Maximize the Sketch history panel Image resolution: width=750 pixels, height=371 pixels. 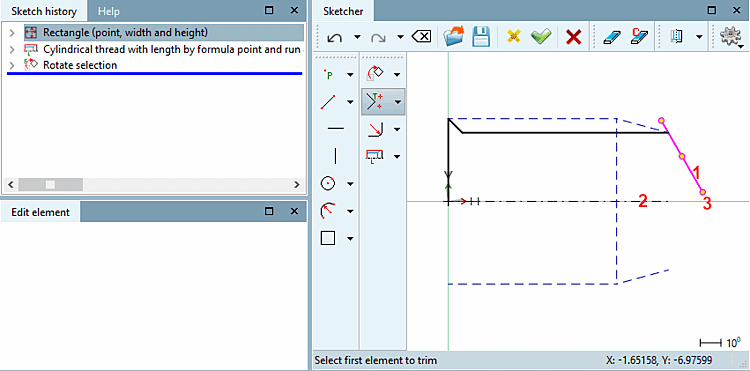pyautogui.click(x=269, y=10)
